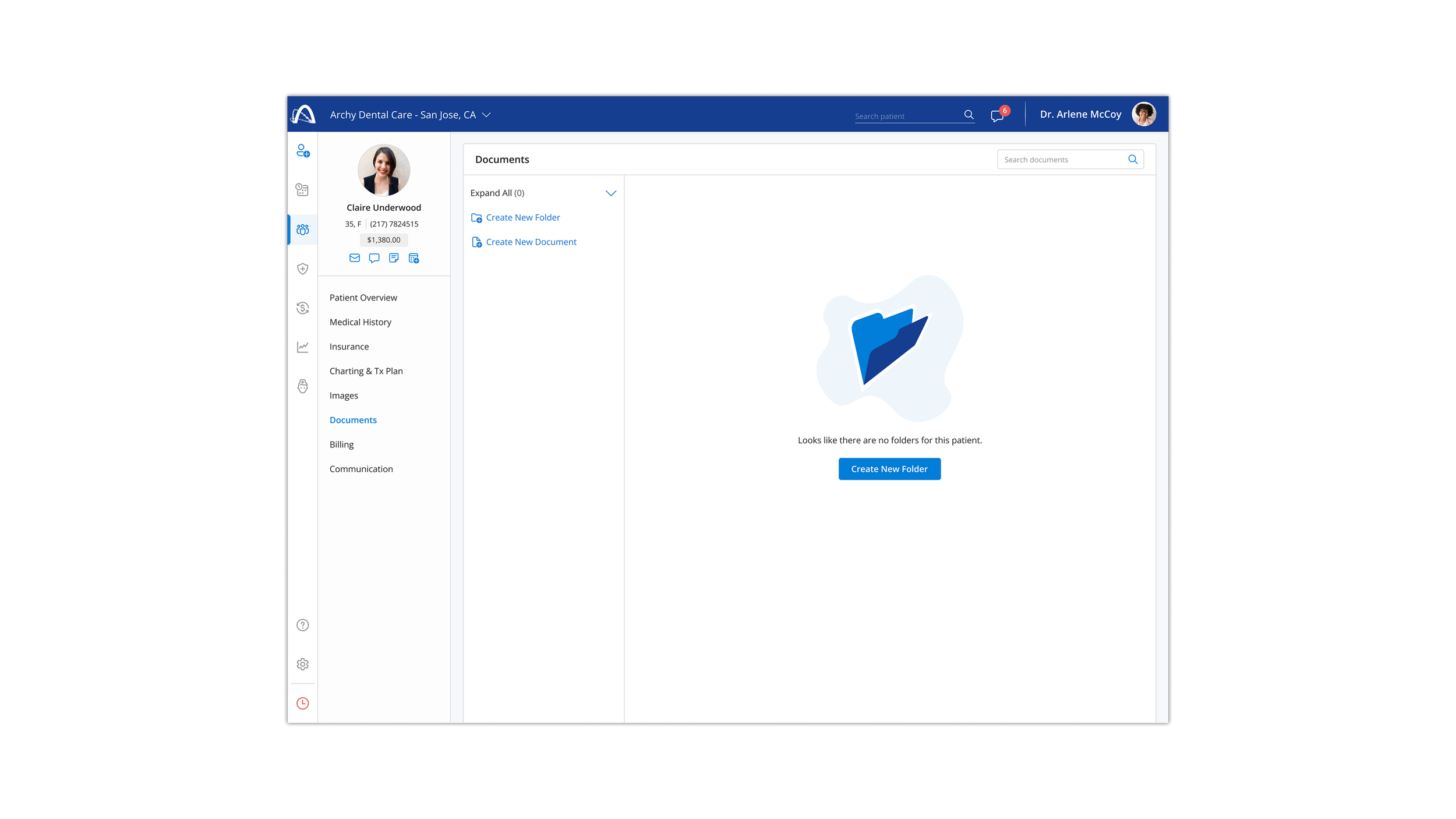1456x819 pixels.
Task: Click the patient note icon under balance
Action: coord(394,258)
